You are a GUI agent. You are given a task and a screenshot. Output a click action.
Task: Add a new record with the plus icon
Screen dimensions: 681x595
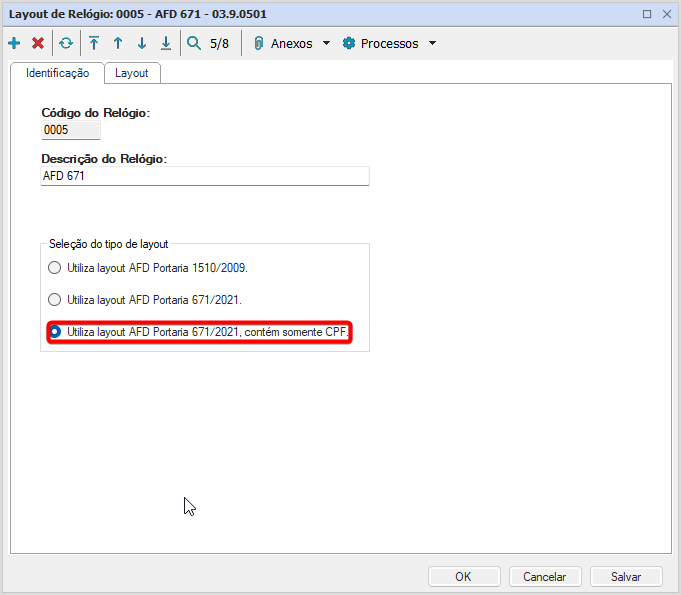[x=14, y=43]
